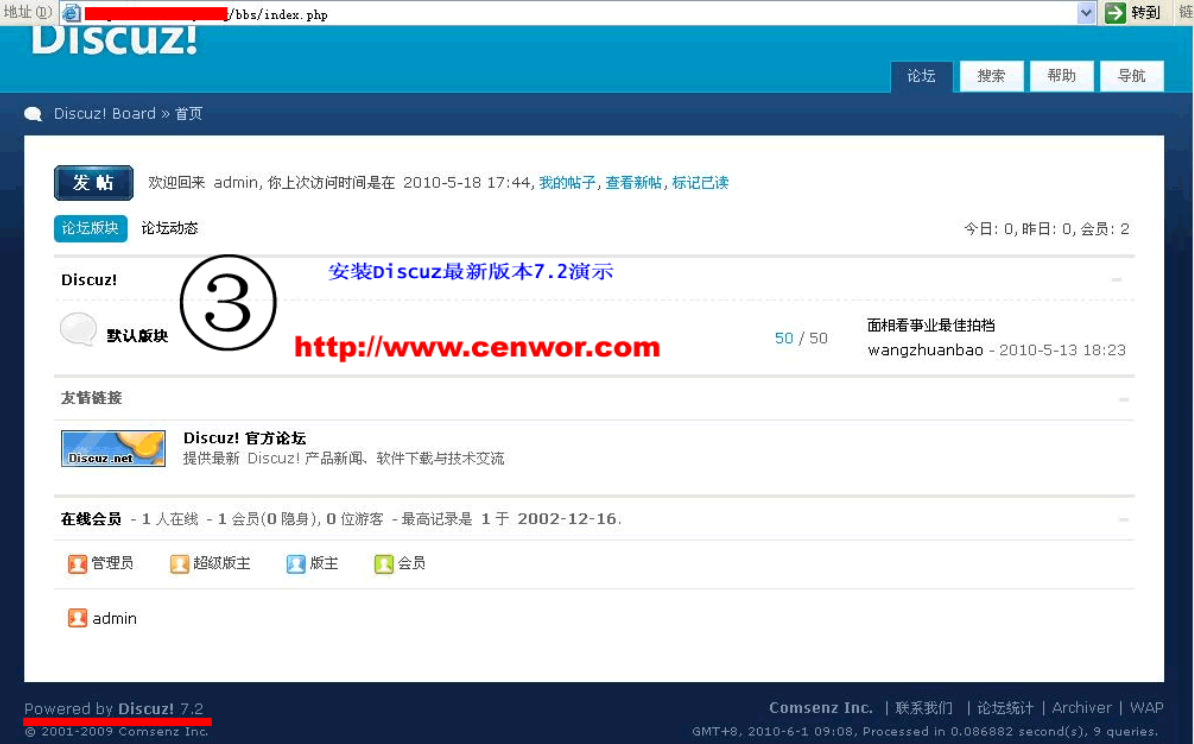Open the 我的帖子 link
1194x744 pixels.
(x=567, y=183)
